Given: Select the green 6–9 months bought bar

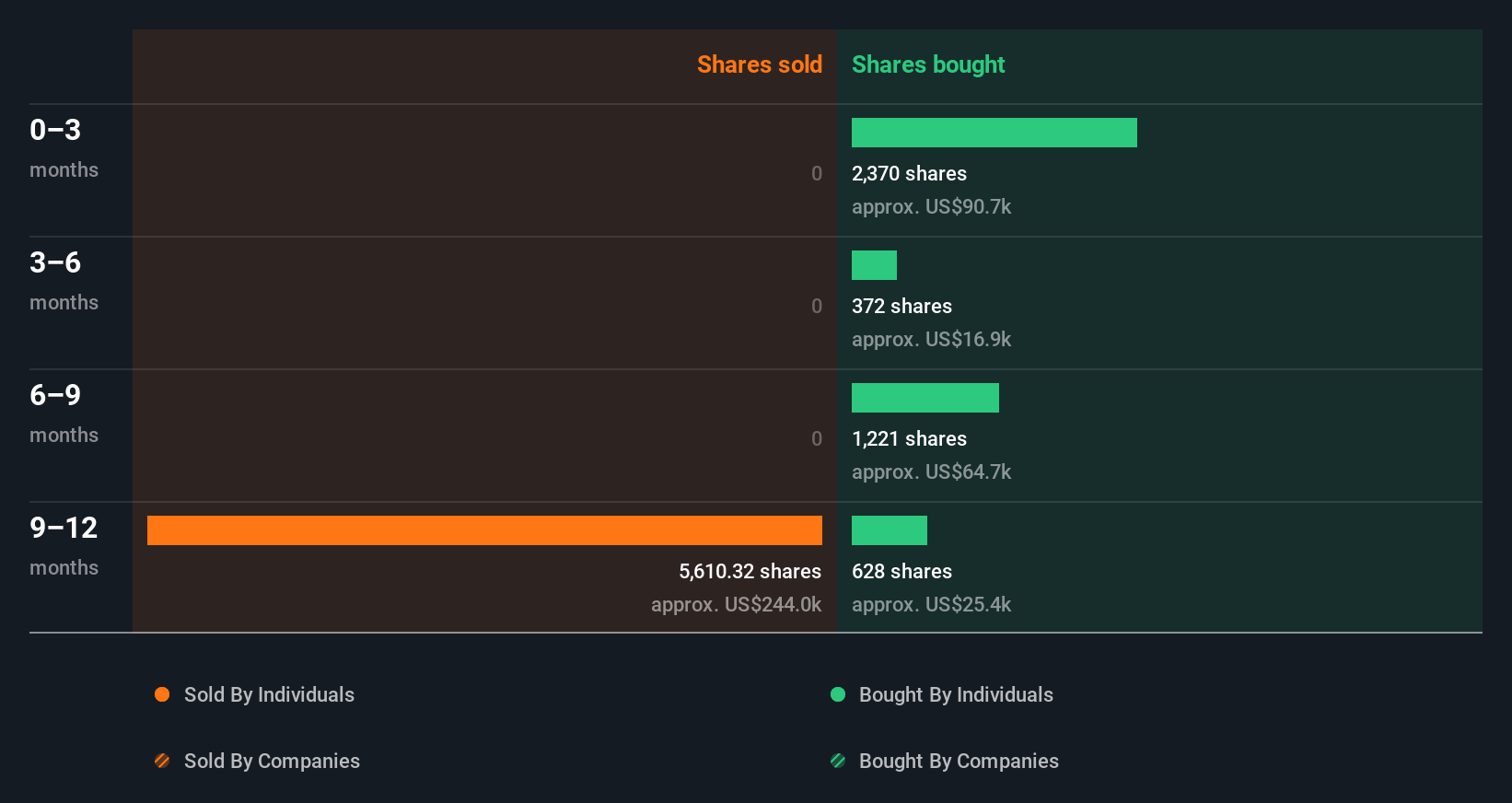Looking at the screenshot, I should click(925, 398).
